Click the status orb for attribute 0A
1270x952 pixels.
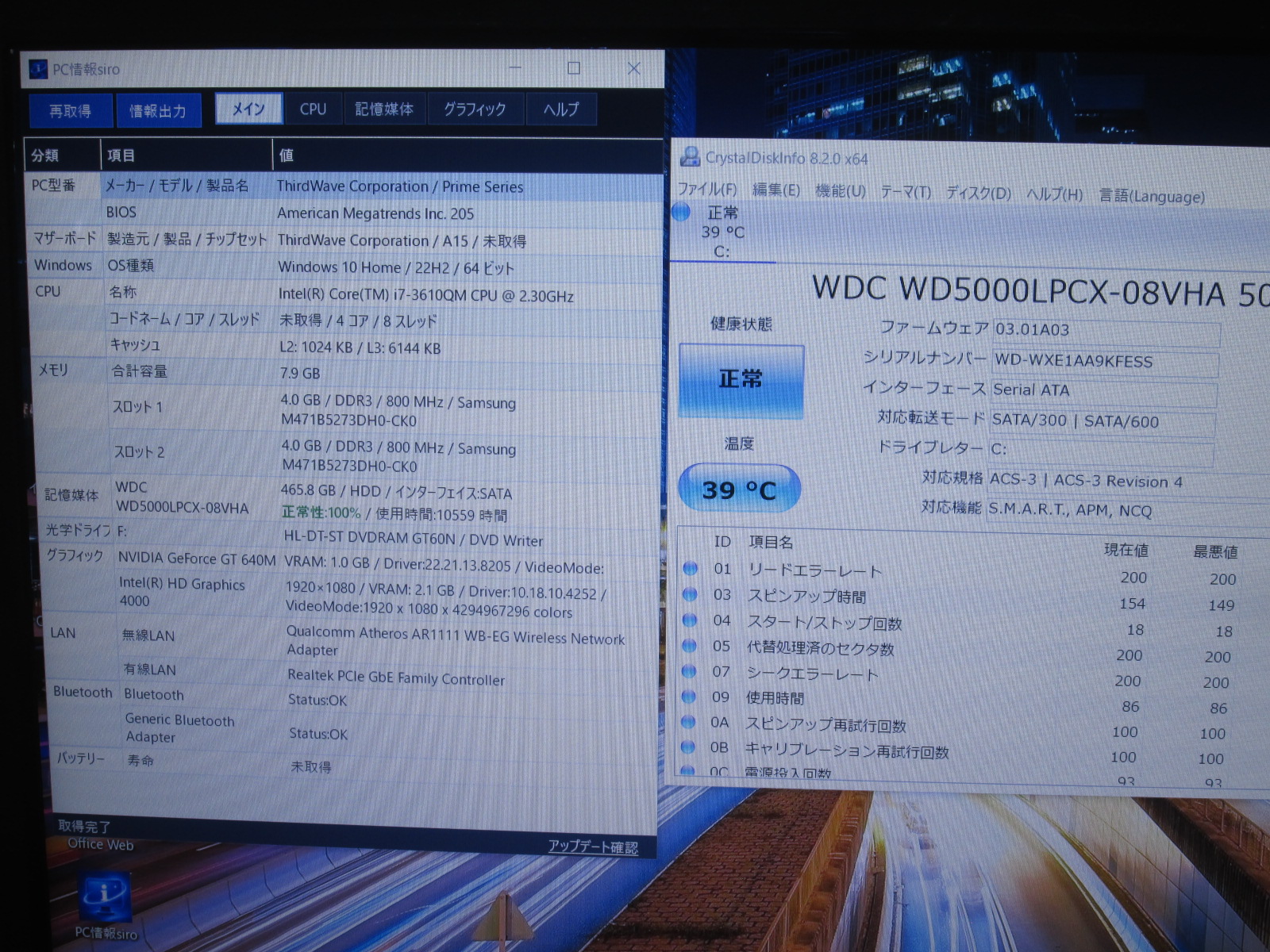click(x=688, y=721)
